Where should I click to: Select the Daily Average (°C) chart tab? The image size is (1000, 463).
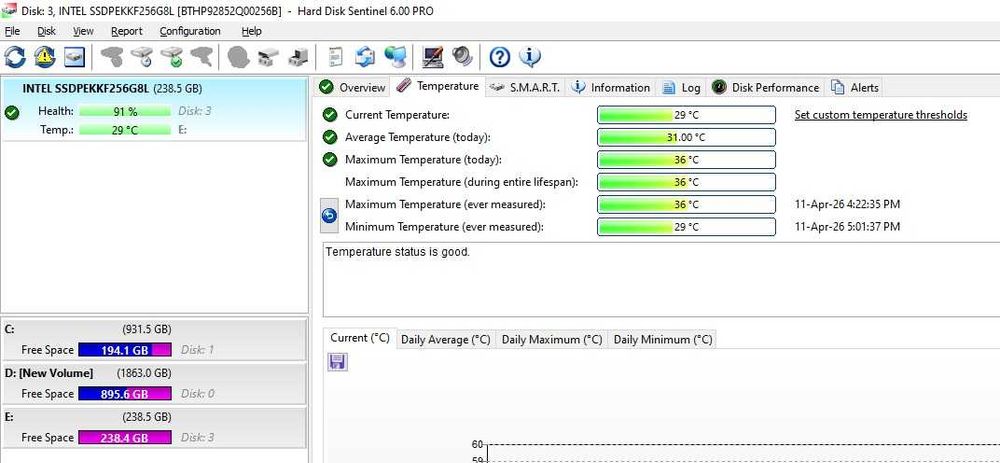[446, 339]
